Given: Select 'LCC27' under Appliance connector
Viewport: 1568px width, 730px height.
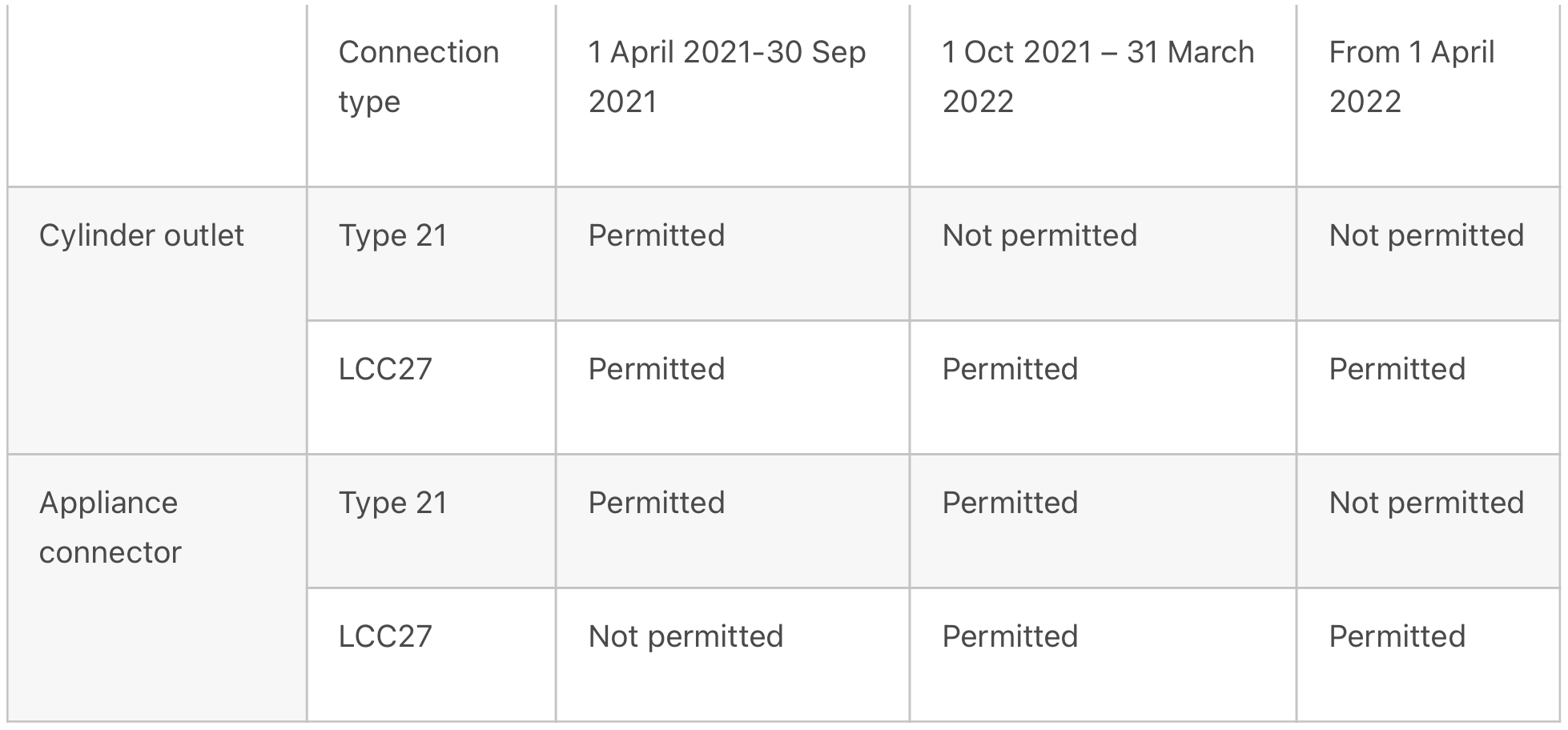Looking at the screenshot, I should click(385, 636).
